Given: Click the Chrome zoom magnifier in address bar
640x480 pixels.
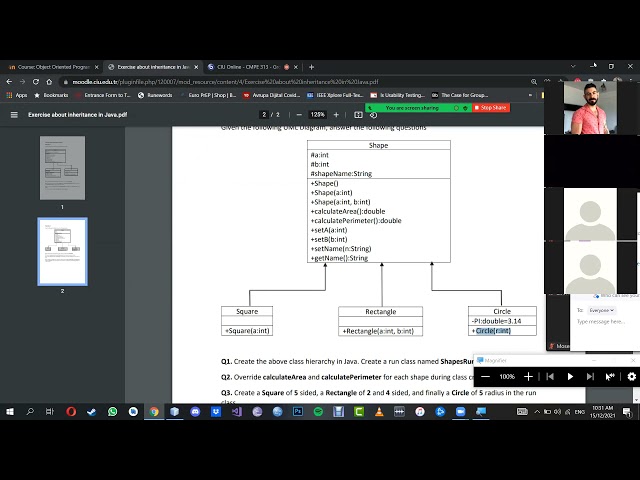Looking at the screenshot, I should click(534, 82).
